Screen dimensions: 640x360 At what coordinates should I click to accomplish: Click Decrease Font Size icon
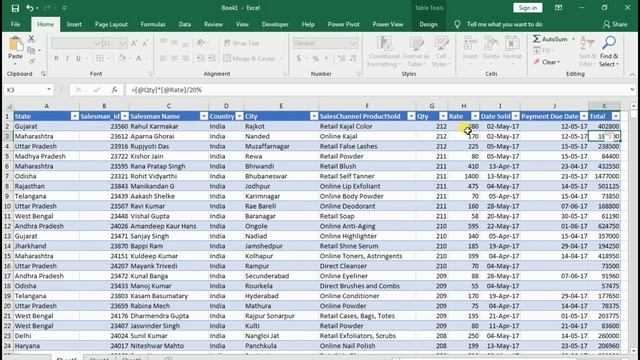tap(145, 43)
